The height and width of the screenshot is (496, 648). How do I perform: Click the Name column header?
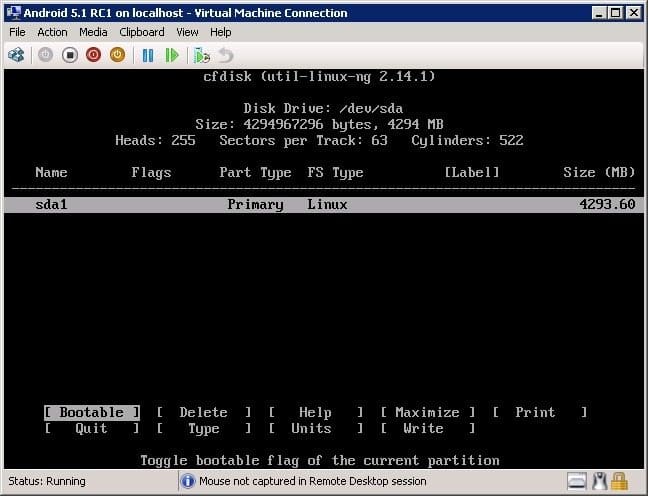point(51,172)
